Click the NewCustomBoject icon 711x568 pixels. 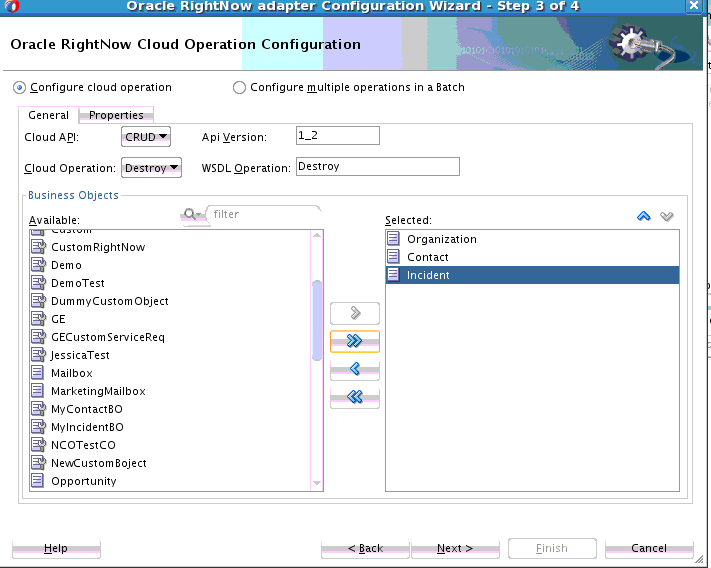pos(39,462)
